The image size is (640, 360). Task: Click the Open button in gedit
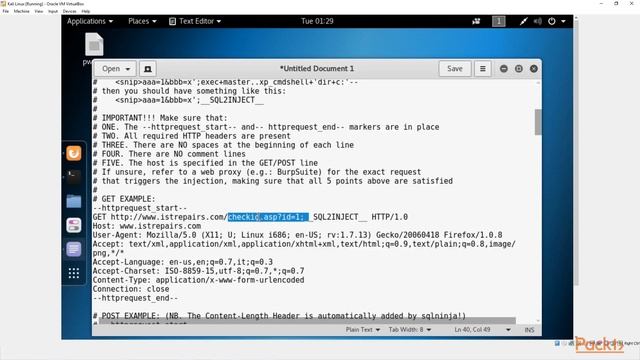point(111,69)
